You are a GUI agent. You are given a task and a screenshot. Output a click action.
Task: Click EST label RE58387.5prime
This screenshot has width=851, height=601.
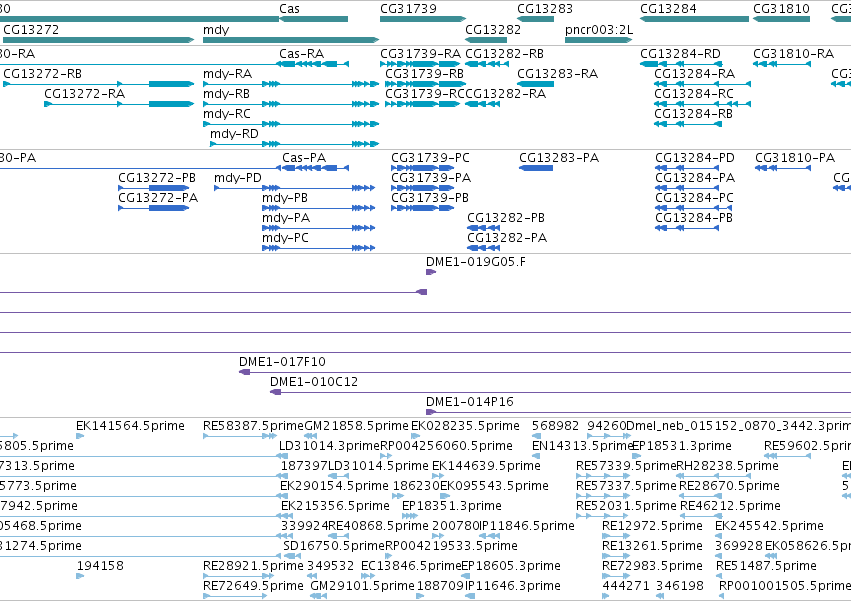click(x=253, y=426)
